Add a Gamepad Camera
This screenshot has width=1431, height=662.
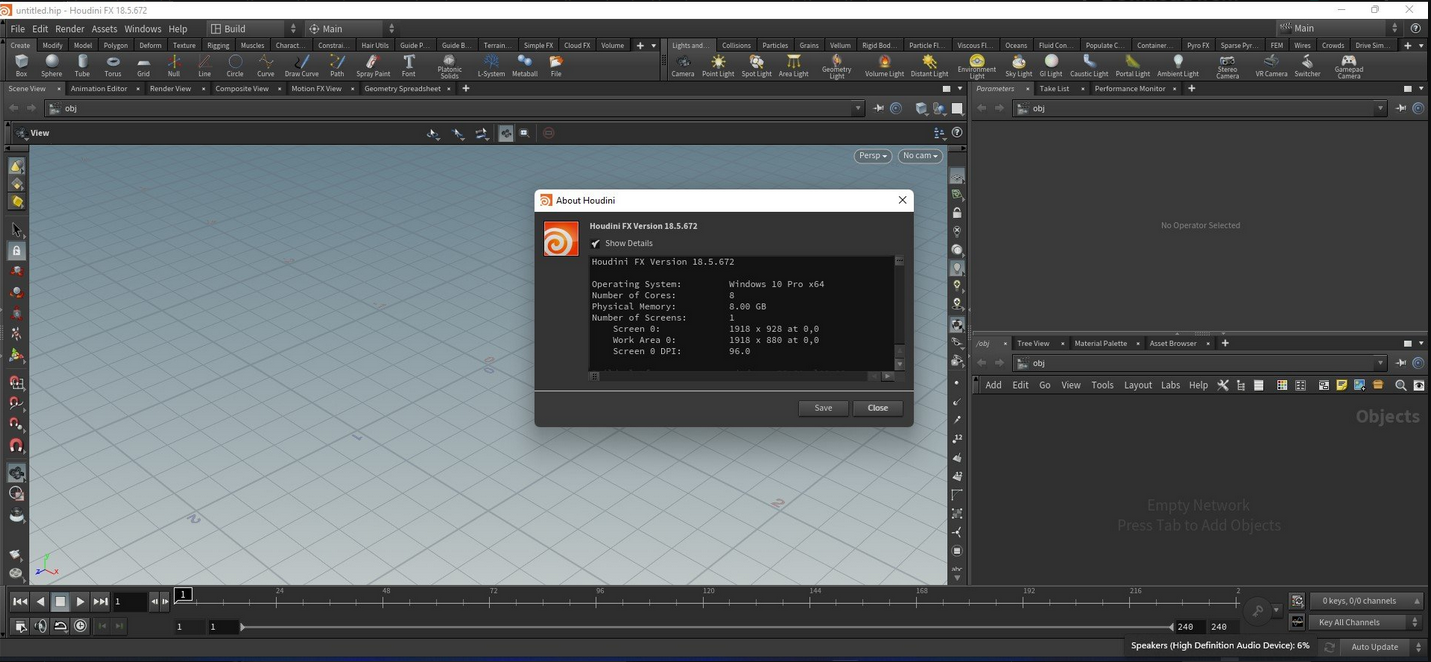point(1349,67)
